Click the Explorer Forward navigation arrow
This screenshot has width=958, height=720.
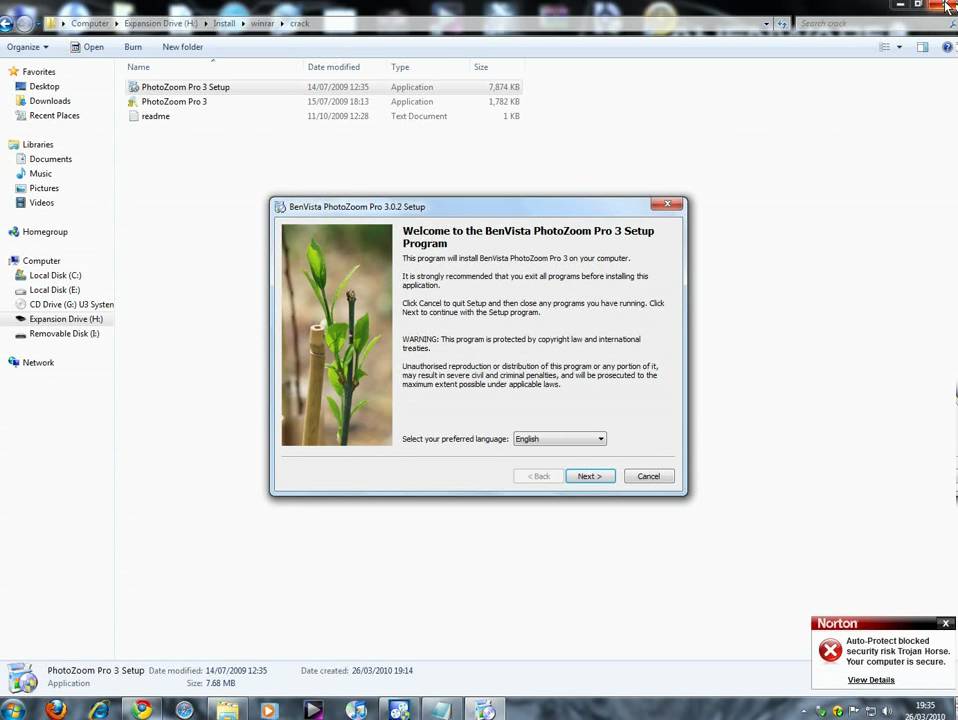pyautogui.click(x=24, y=24)
